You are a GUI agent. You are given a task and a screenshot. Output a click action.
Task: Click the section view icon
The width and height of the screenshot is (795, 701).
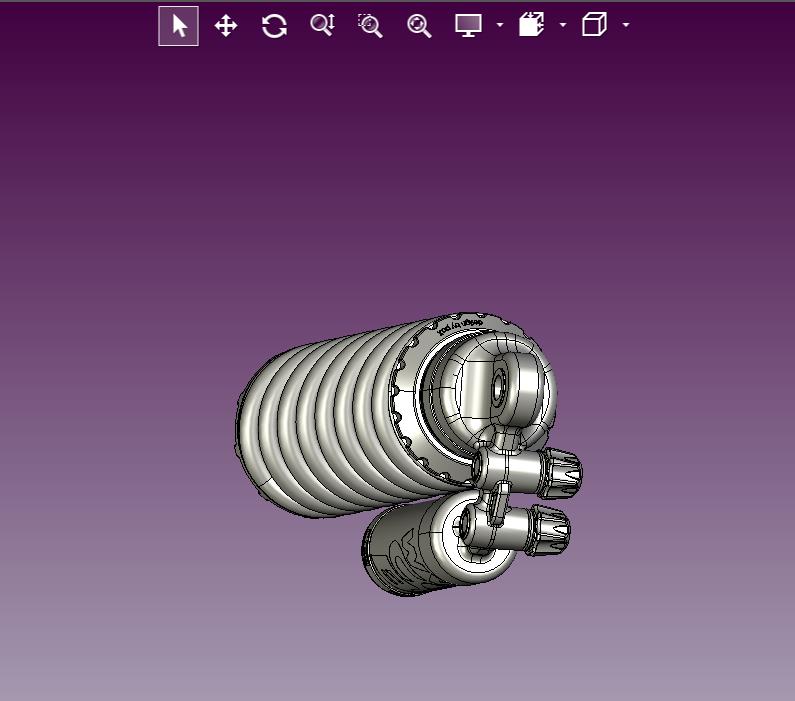[x=531, y=25]
